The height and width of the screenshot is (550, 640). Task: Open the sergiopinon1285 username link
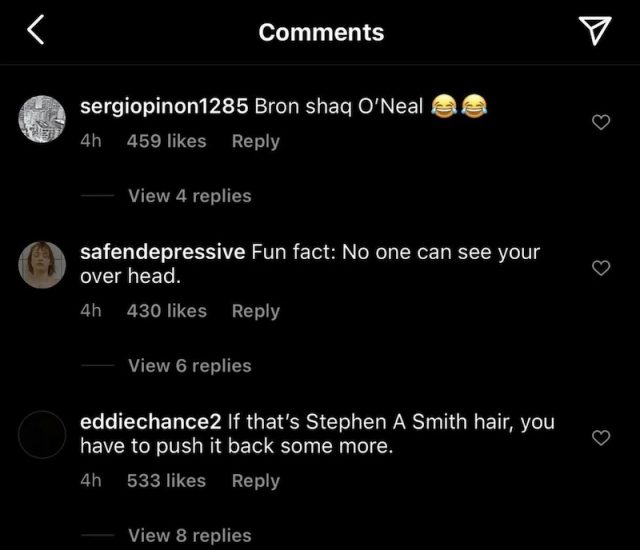(x=164, y=106)
